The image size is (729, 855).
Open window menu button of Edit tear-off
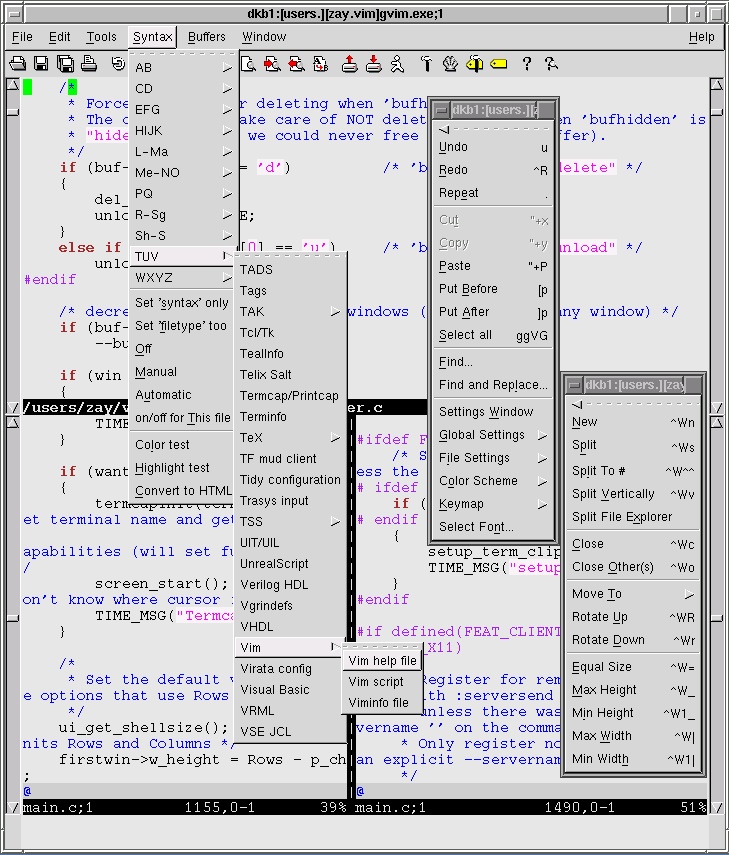pyautogui.click(x=441, y=110)
